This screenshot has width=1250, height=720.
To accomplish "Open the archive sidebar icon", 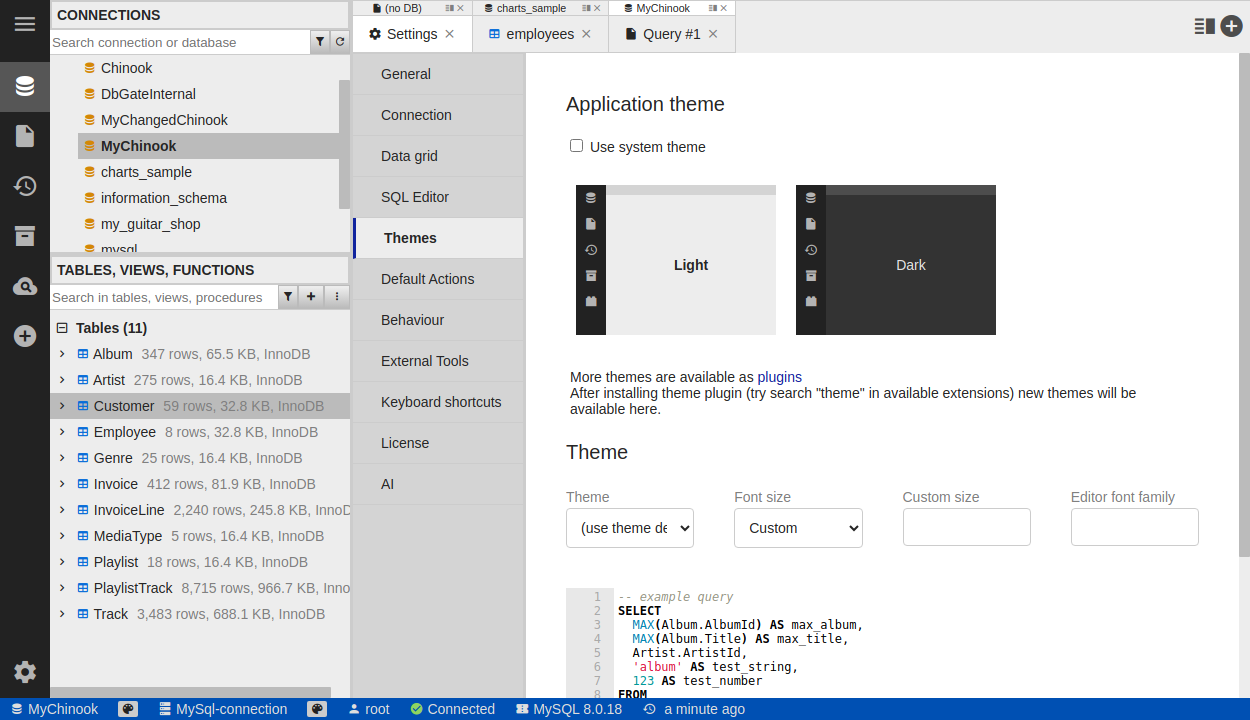I will (25, 236).
